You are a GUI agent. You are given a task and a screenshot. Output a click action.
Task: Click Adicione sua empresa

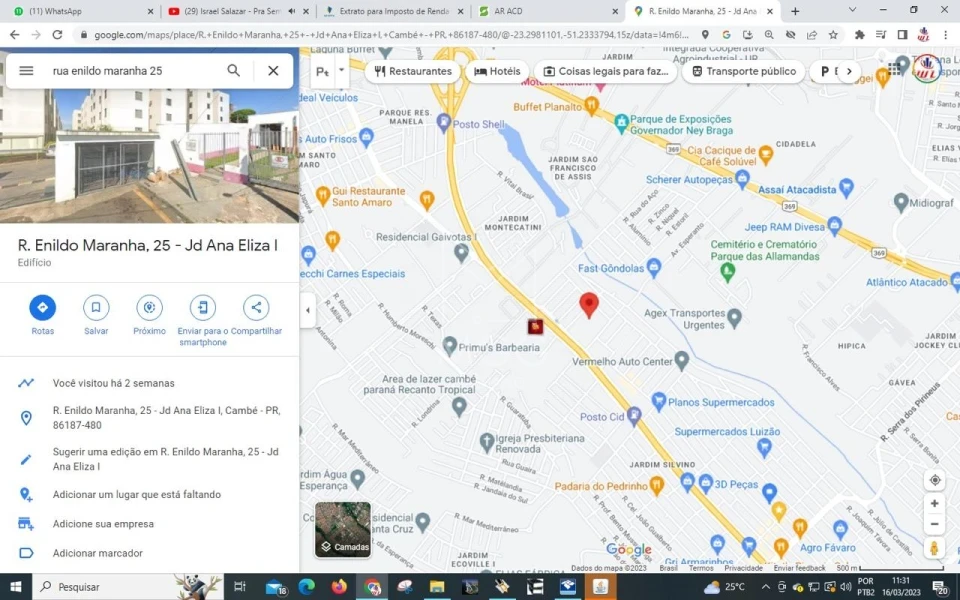pyautogui.click(x=149, y=523)
